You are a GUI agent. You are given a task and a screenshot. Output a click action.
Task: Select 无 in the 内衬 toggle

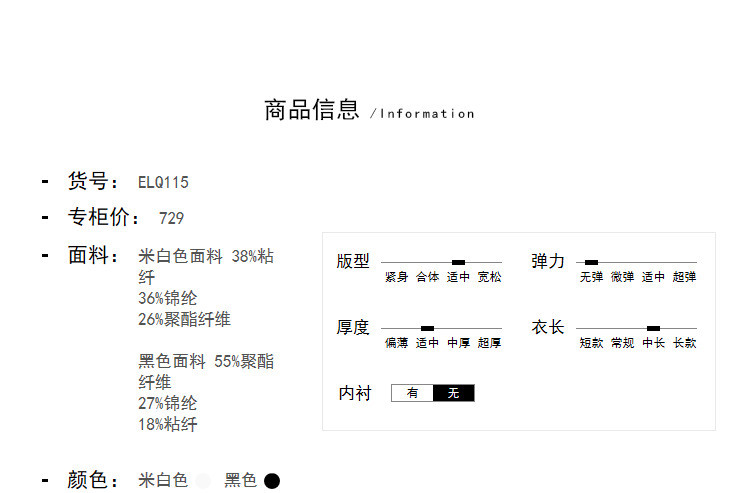[453, 393]
